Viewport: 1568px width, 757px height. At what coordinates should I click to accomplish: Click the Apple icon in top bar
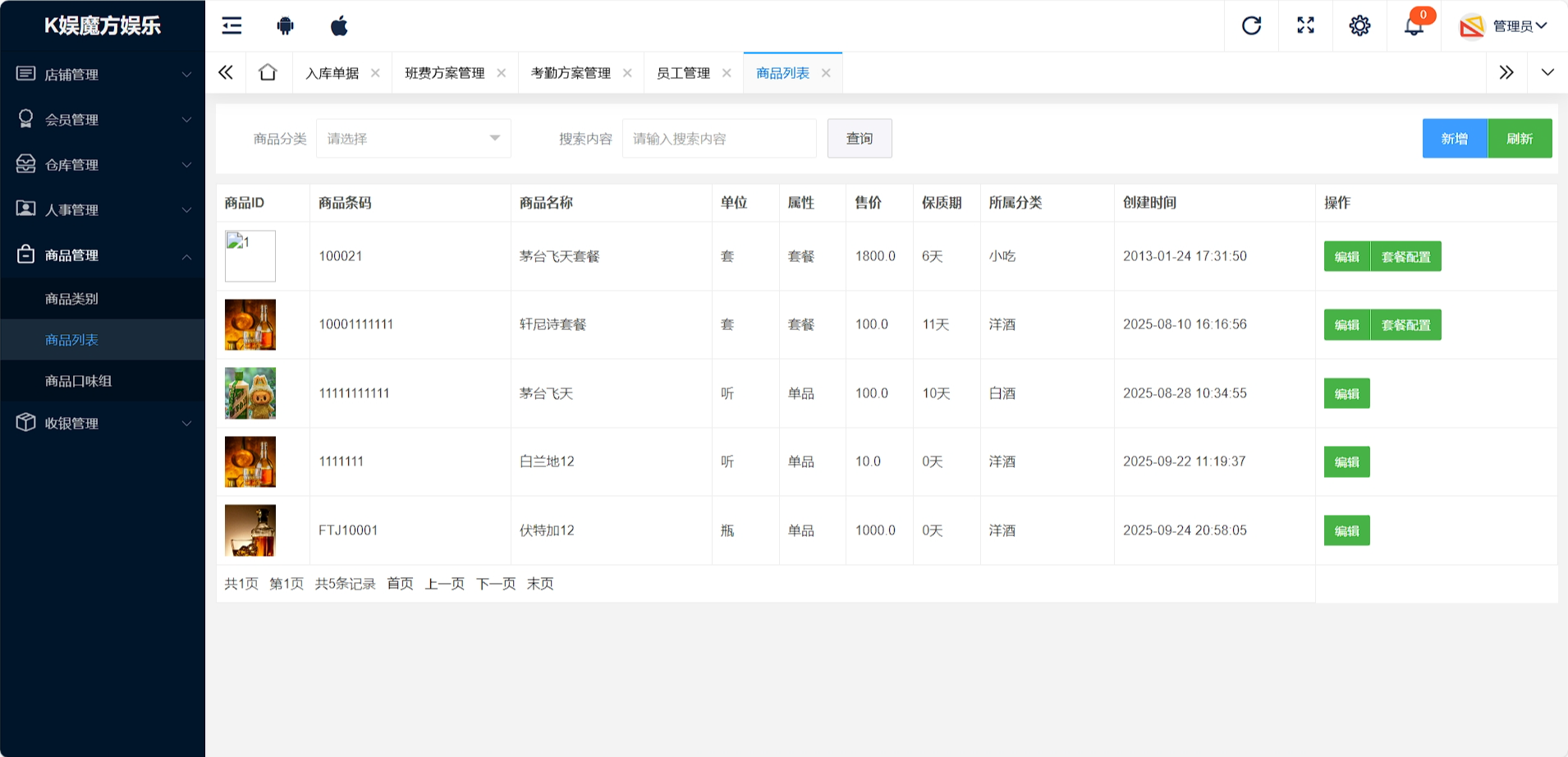coord(339,25)
